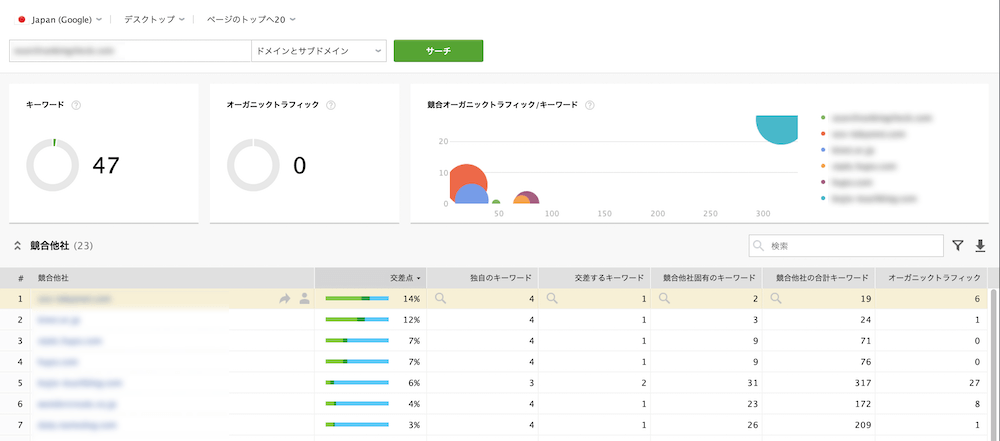Toggle the orange legend dot

tap(823, 167)
